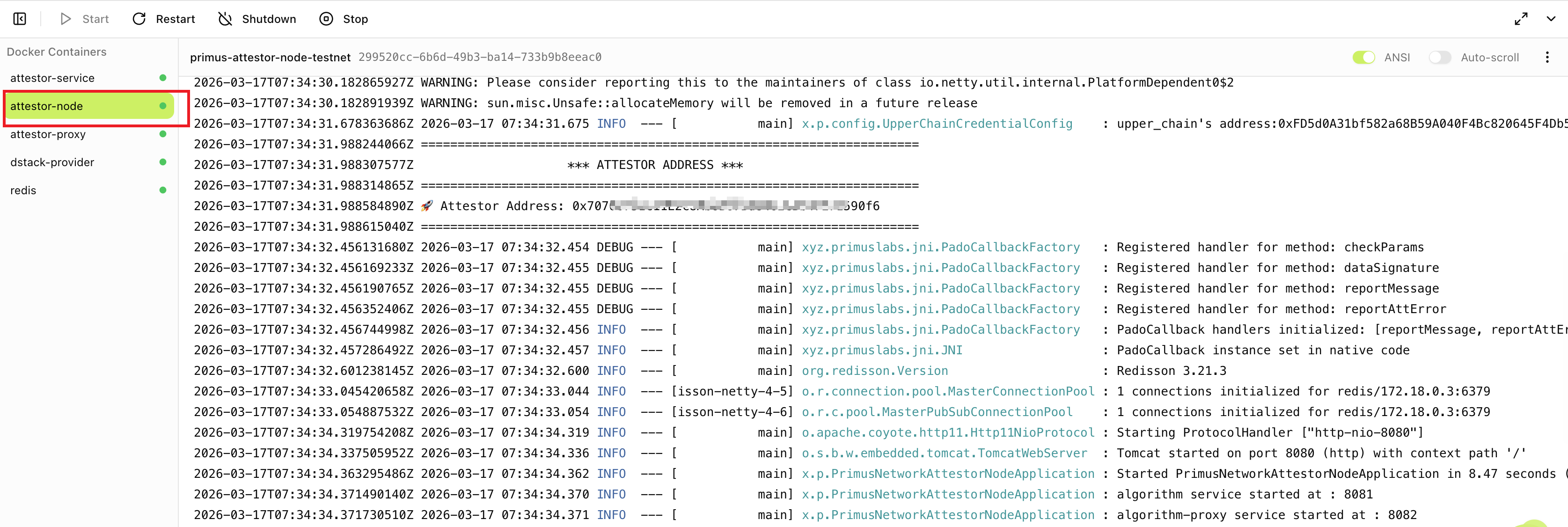Click 'xyz.primuslabs.jni.JNI' logger name
This screenshot has width=1568, height=527.
click(x=882, y=350)
